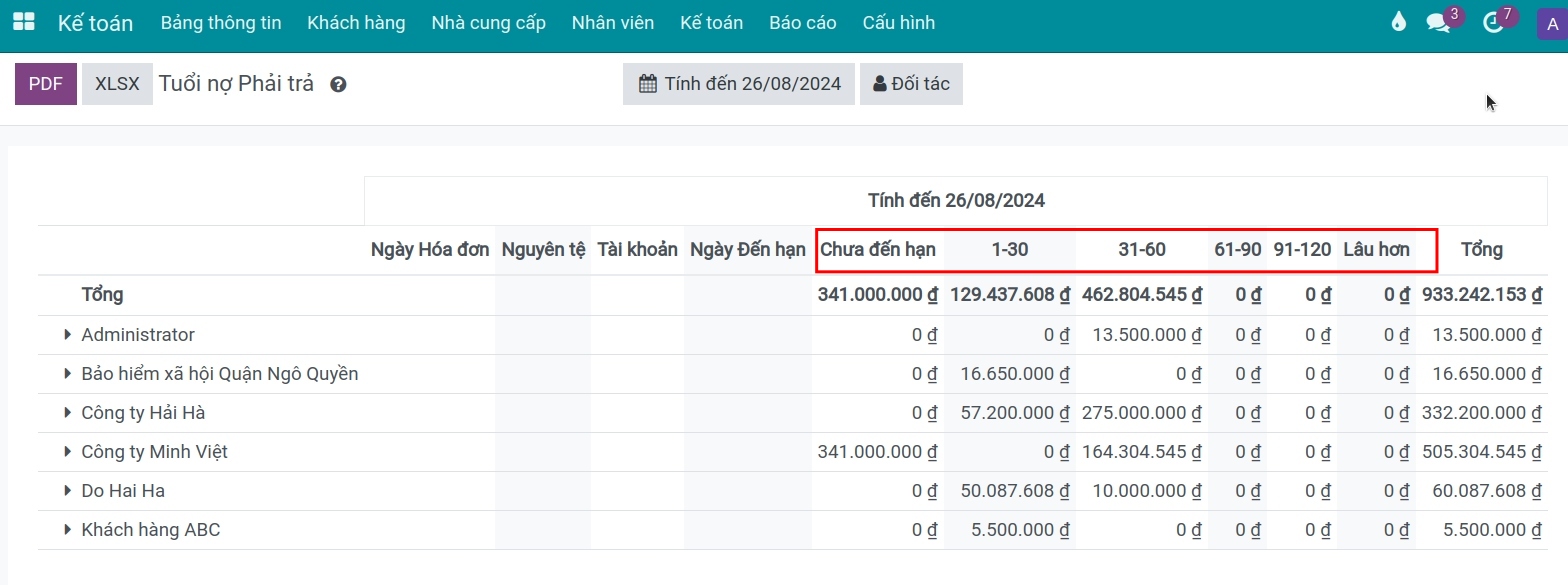Click the Lâu hơn column header

point(1376,249)
